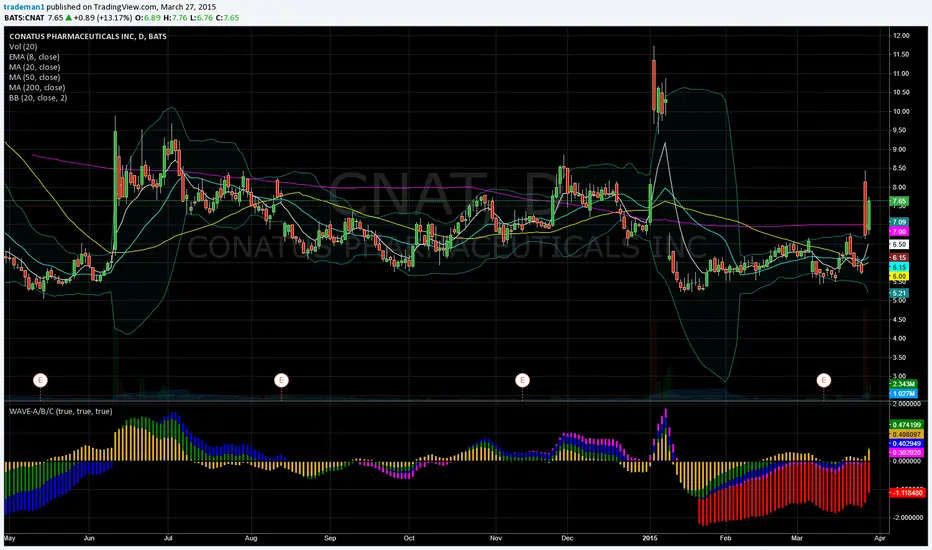
Task: Click the 2.000000 wave axis label
Action: (906, 404)
